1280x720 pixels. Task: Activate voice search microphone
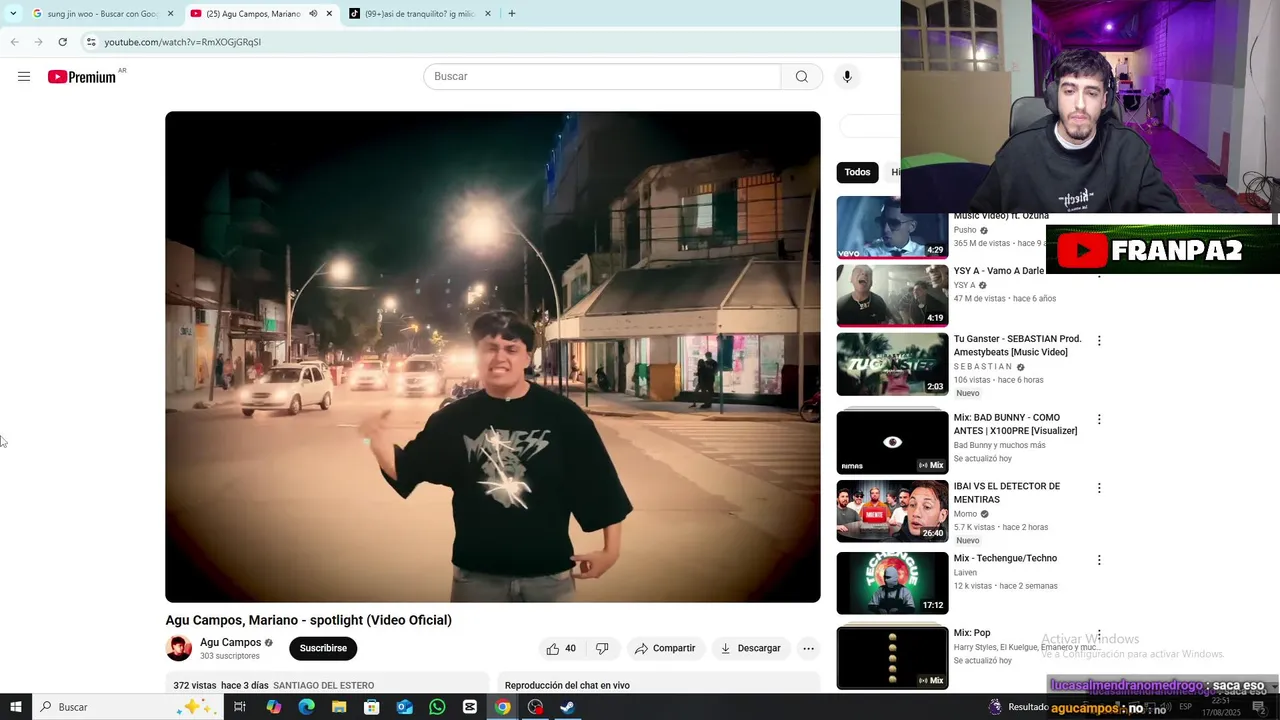[x=847, y=77]
